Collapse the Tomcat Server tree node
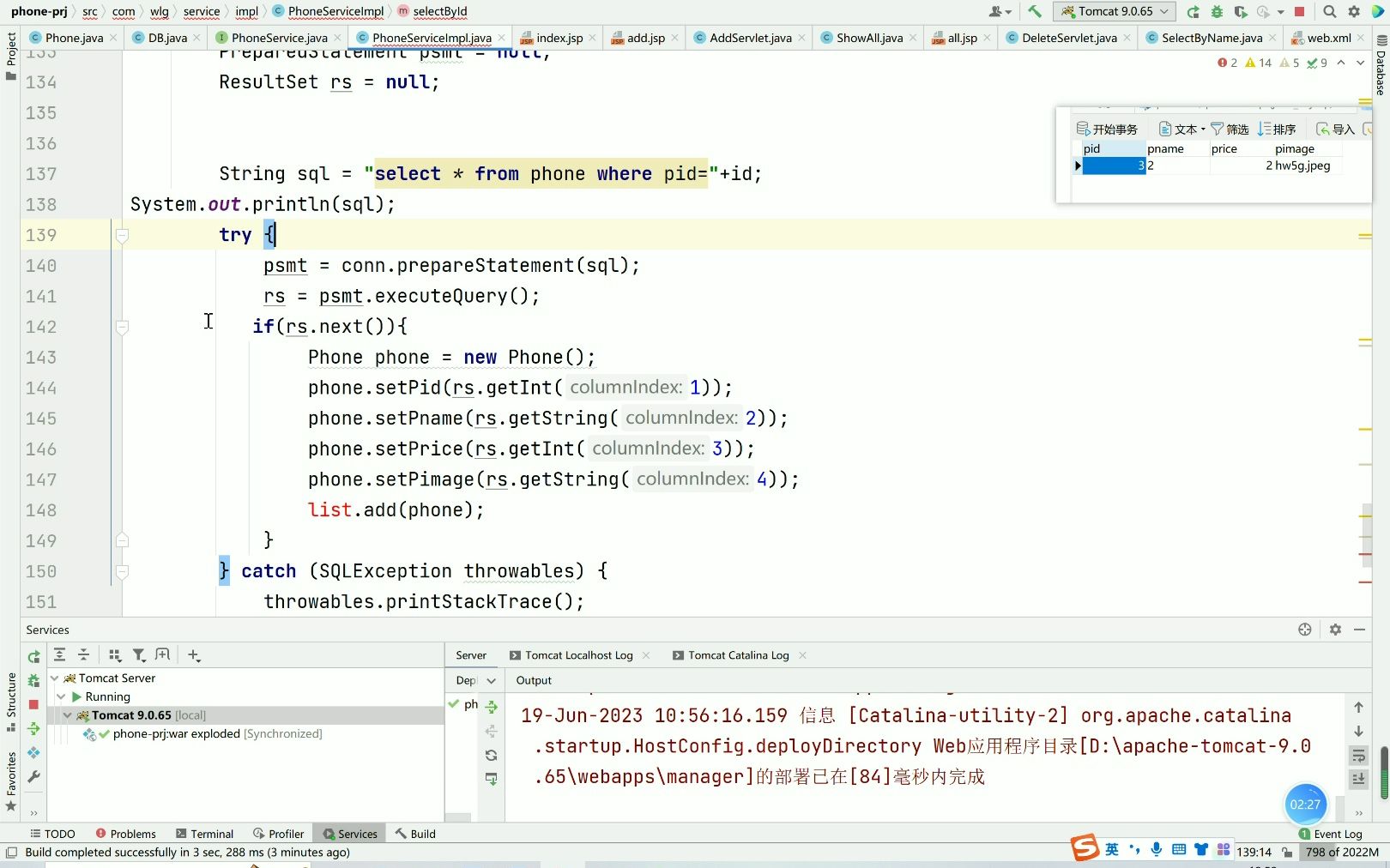 click(x=55, y=678)
